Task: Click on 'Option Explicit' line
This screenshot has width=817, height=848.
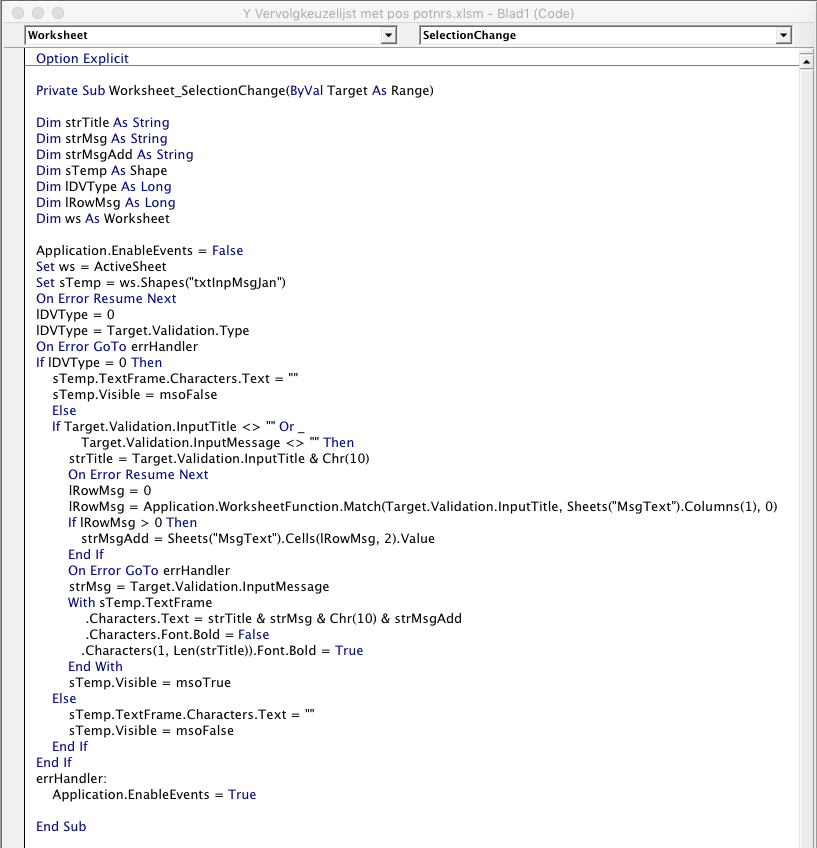Action: (x=82, y=58)
